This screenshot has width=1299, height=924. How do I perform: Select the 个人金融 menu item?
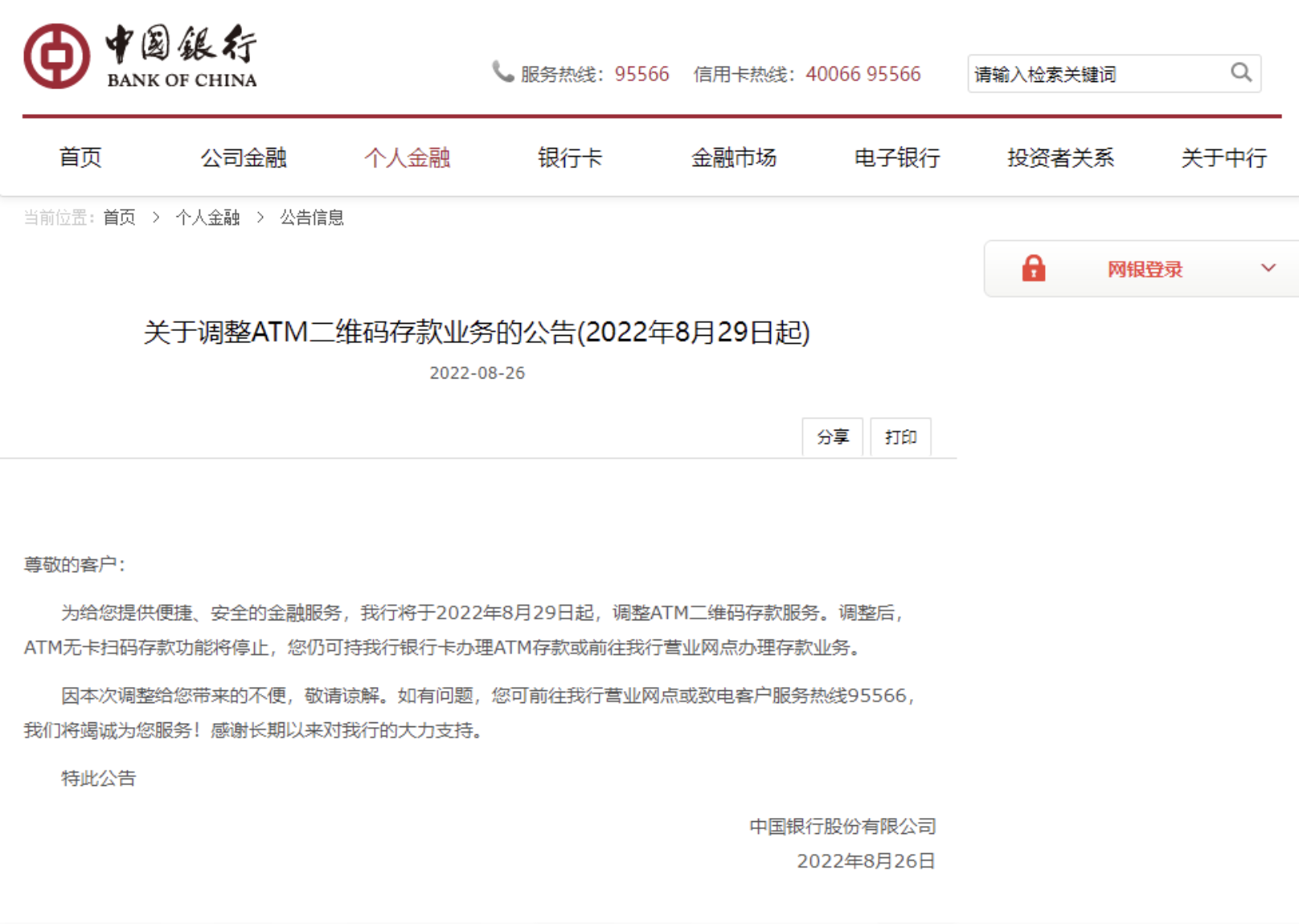pyautogui.click(x=407, y=157)
